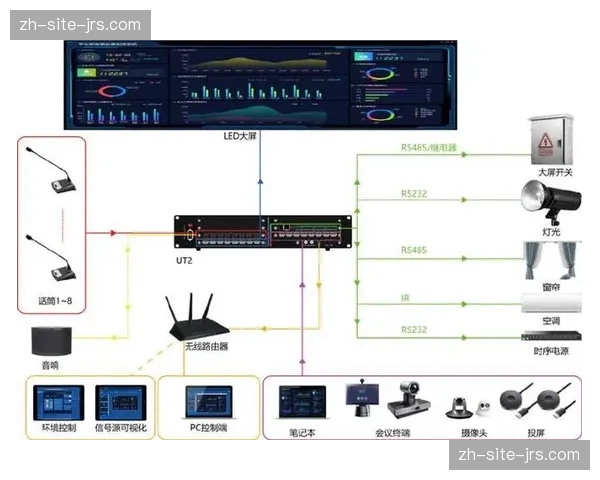Open the 信号源可视化 tablet screen
Screen dimensions: 600x480
[x=120, y=405]
